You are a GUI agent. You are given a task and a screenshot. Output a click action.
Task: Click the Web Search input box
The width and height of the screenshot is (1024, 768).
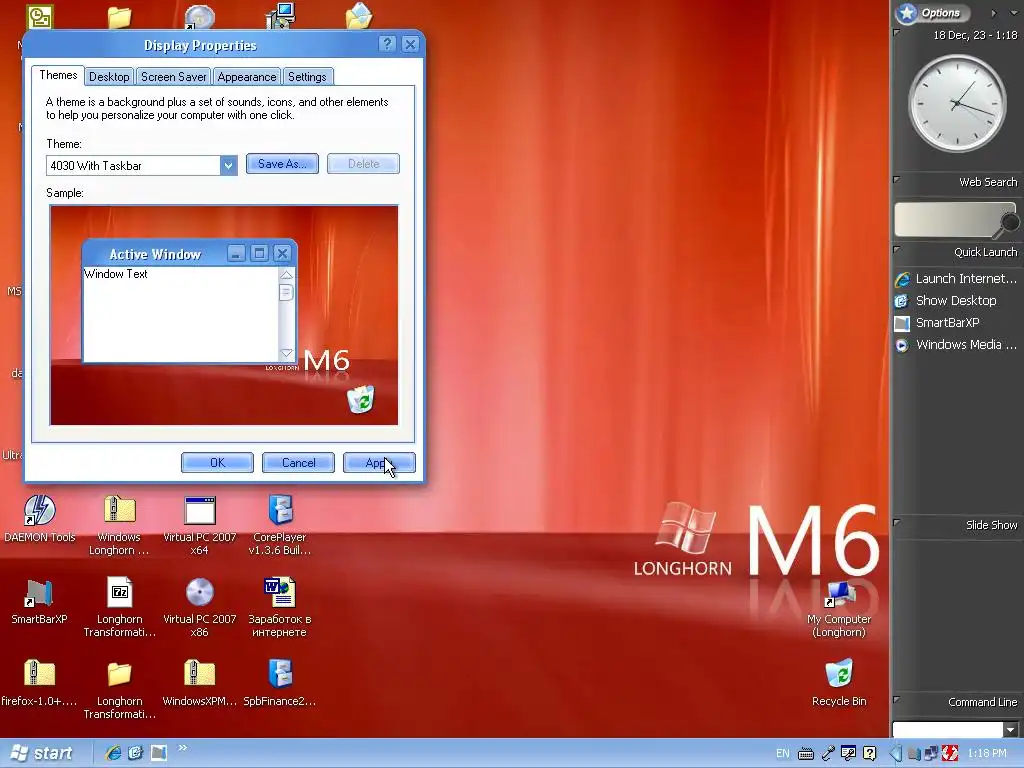(946, 219)
